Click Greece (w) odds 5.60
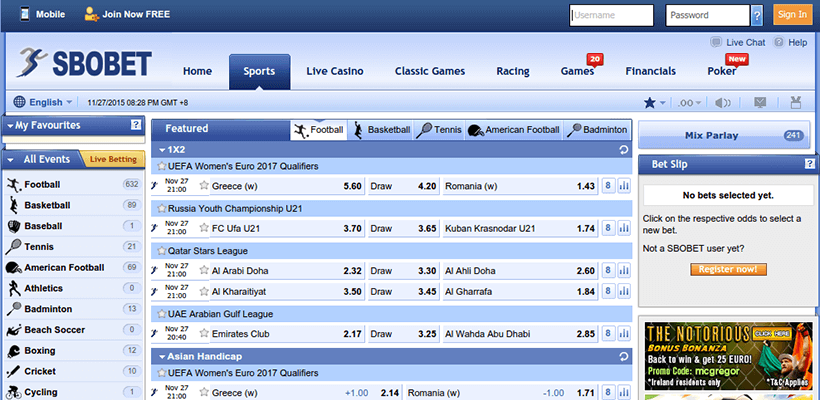The height and width of the screenshot is (400, 820). (352, 186)
